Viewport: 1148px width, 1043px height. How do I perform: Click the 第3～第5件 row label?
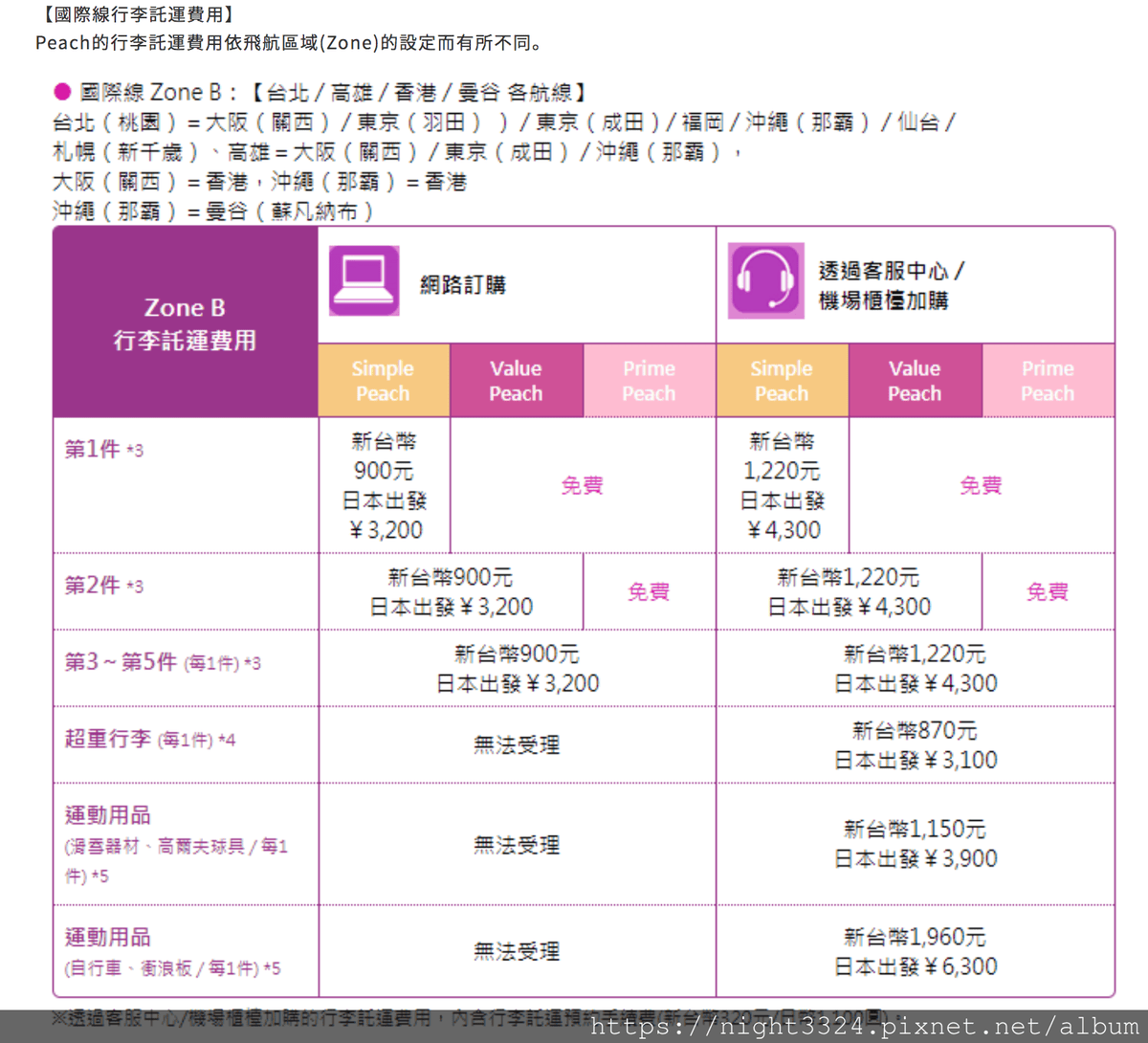163,662
